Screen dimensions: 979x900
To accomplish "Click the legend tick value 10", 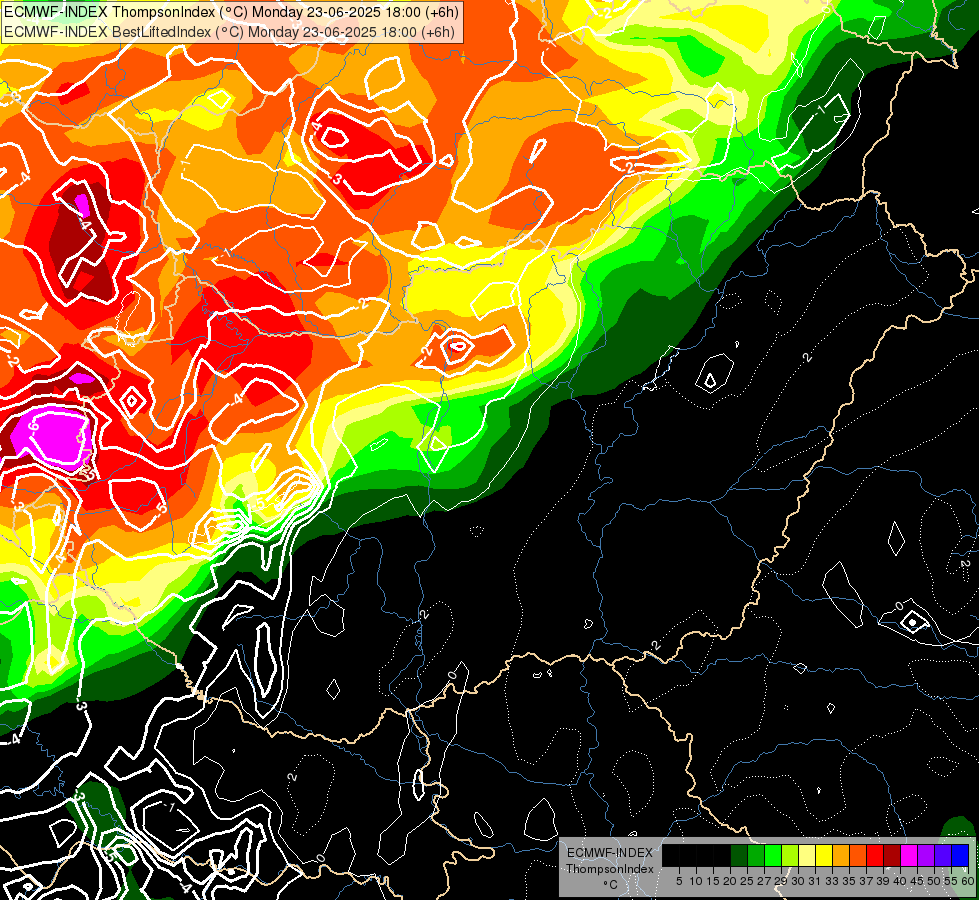I will [x=696, y=881].
